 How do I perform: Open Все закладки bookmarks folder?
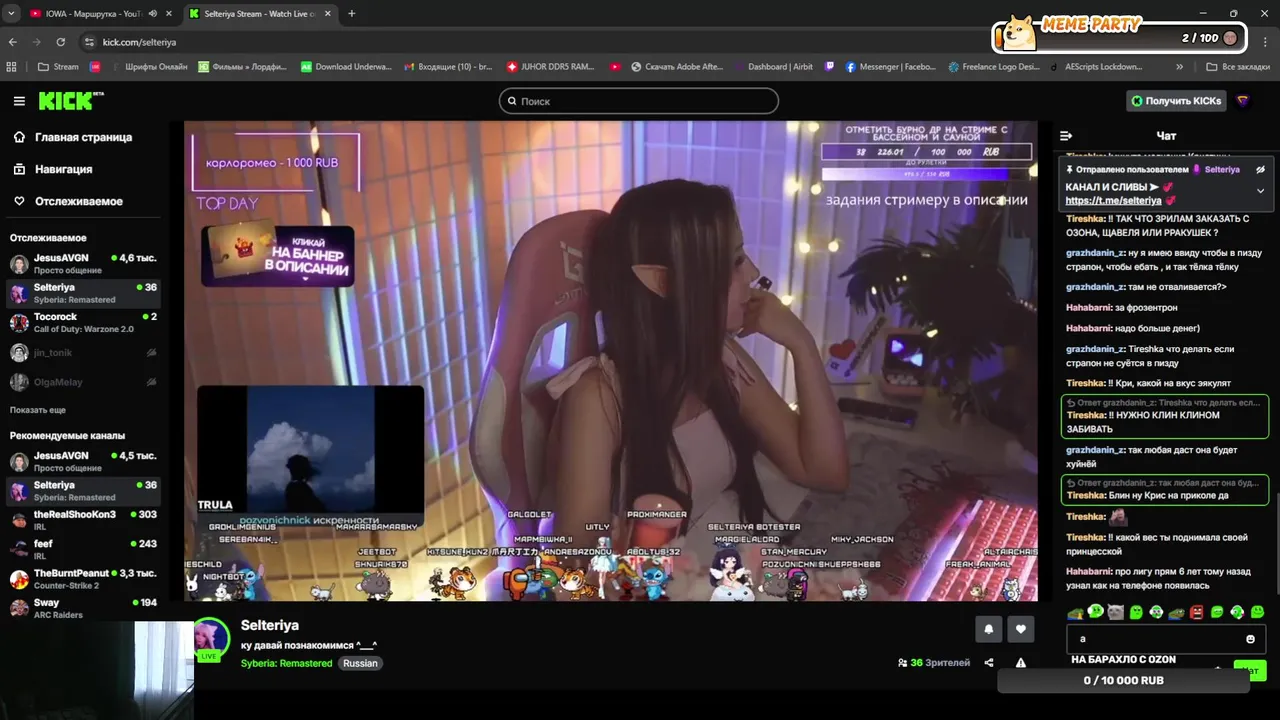pyautogui.click(x=1238, y=67)
